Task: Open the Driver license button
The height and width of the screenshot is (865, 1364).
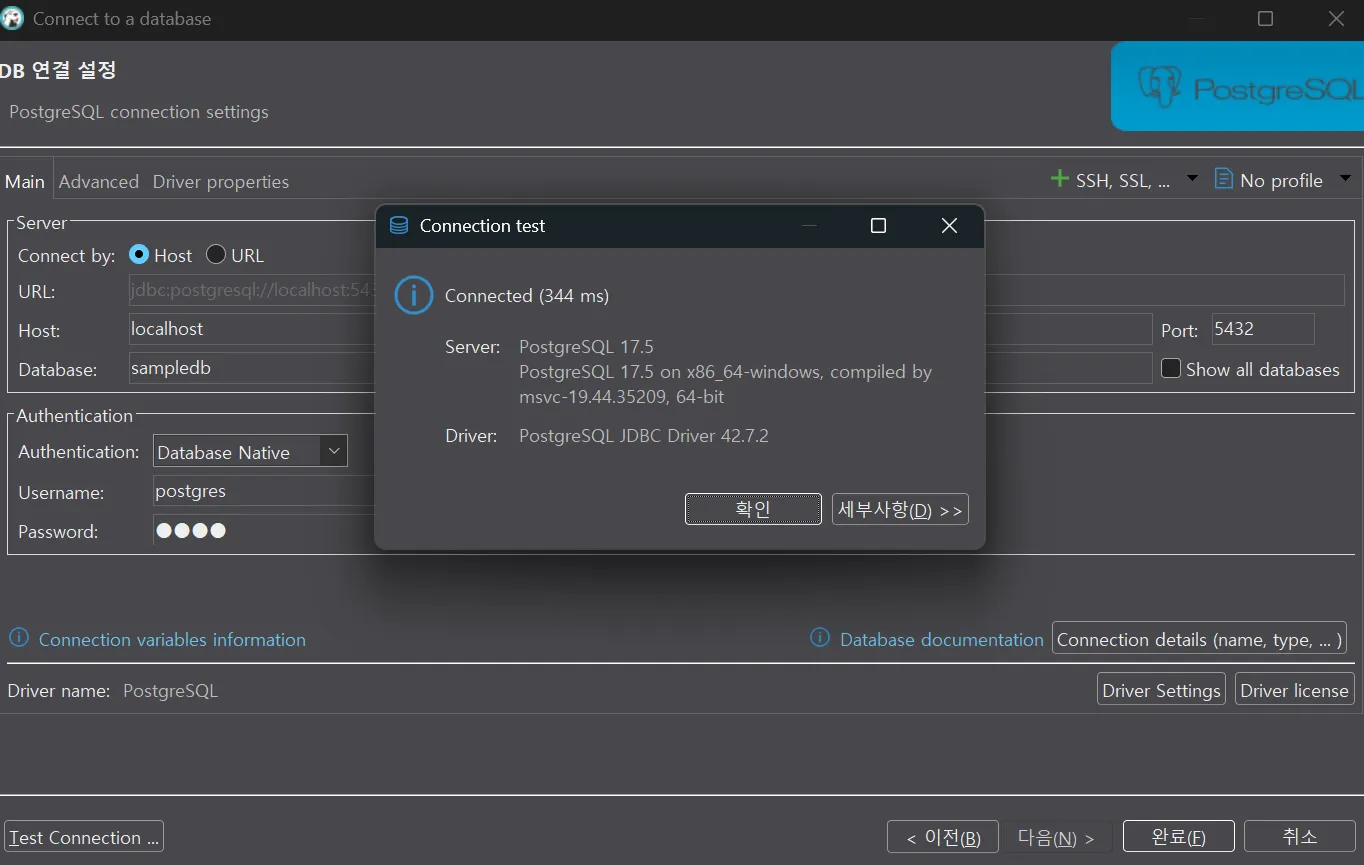Action: point(1295,690)
